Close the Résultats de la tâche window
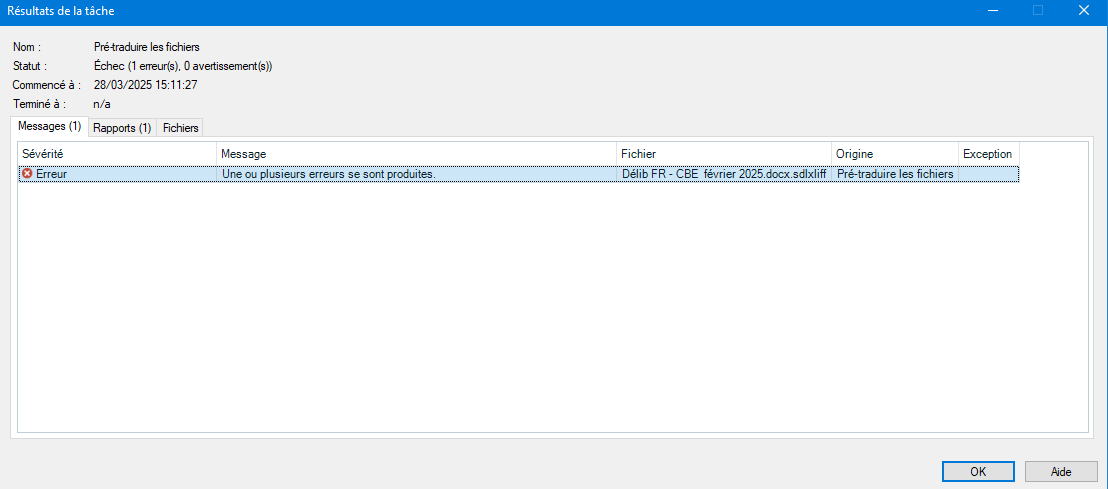1108x489 pixels. coord(1083,11)
